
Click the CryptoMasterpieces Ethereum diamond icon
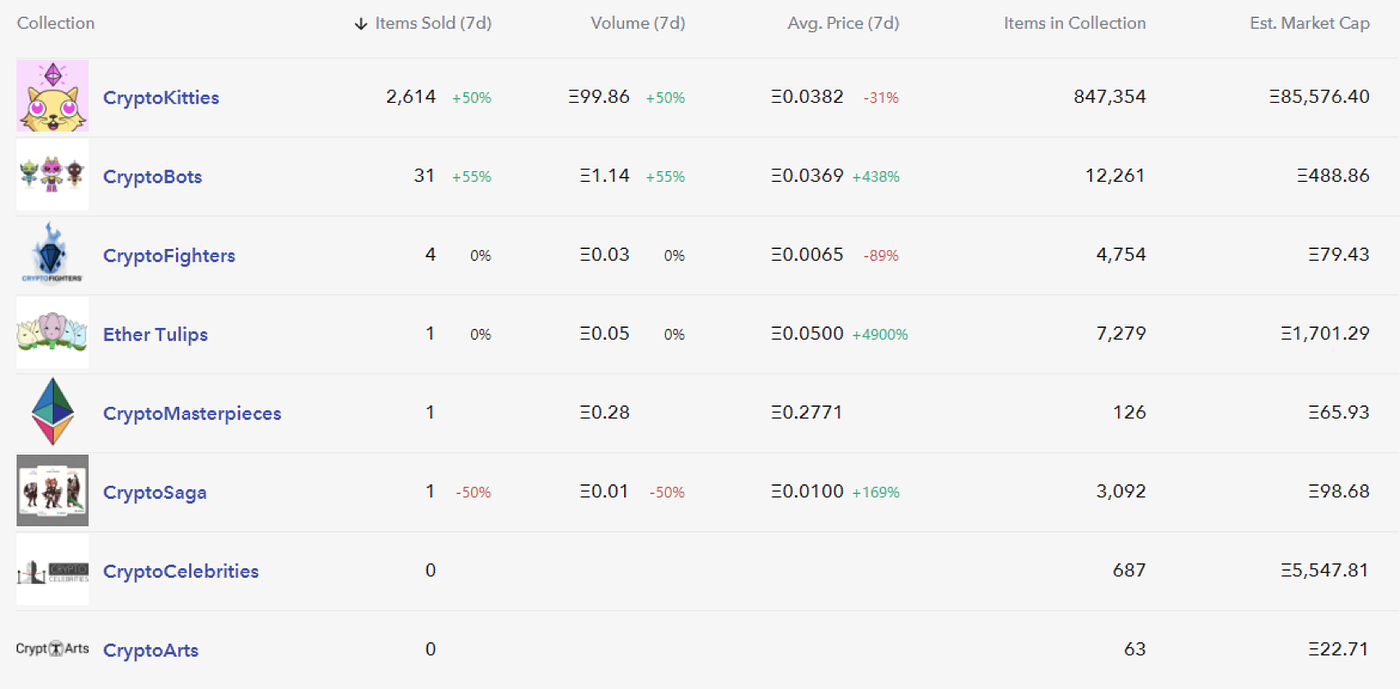[x=52, y=412]
